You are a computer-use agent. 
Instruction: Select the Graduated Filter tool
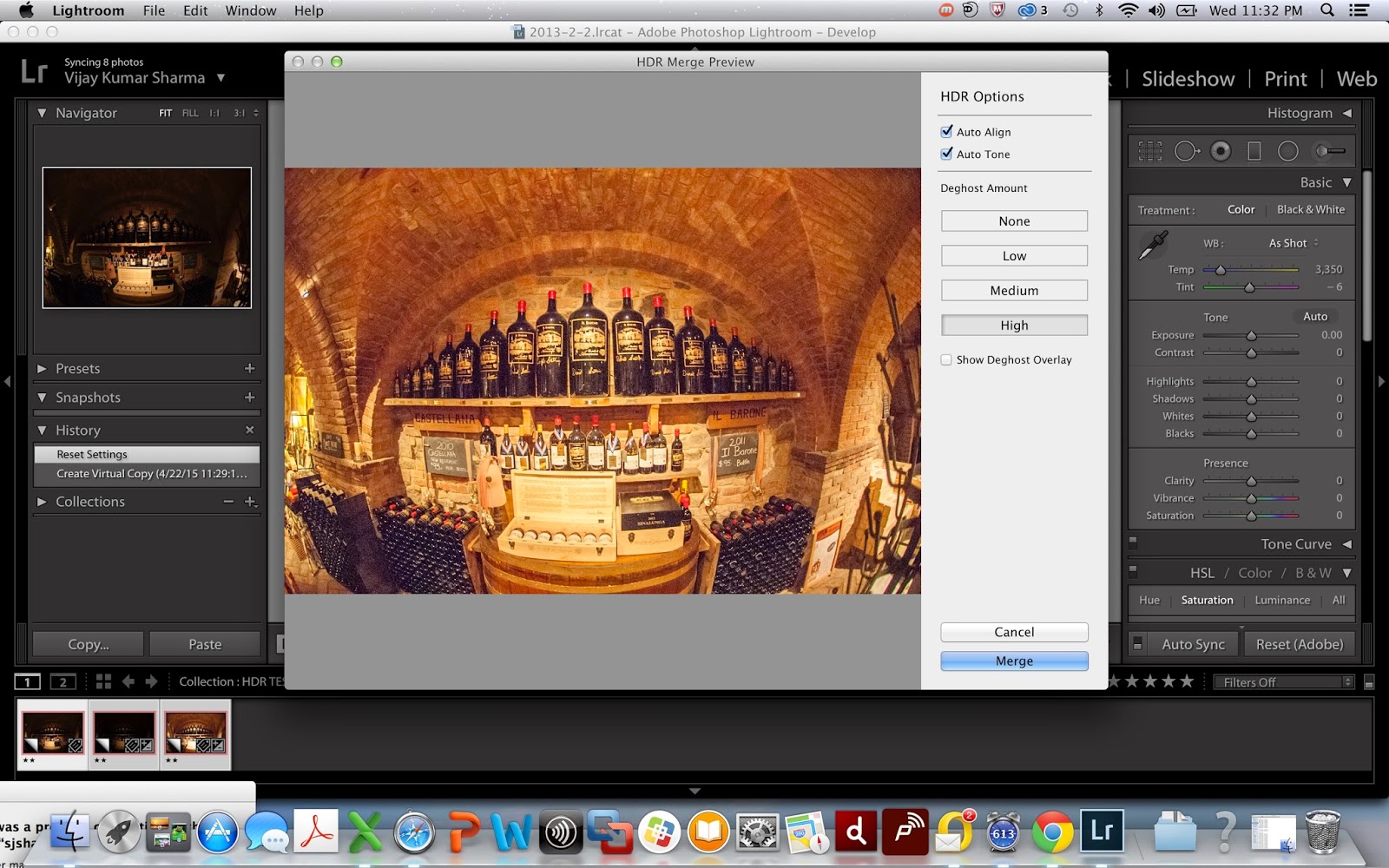point(1254,151)
